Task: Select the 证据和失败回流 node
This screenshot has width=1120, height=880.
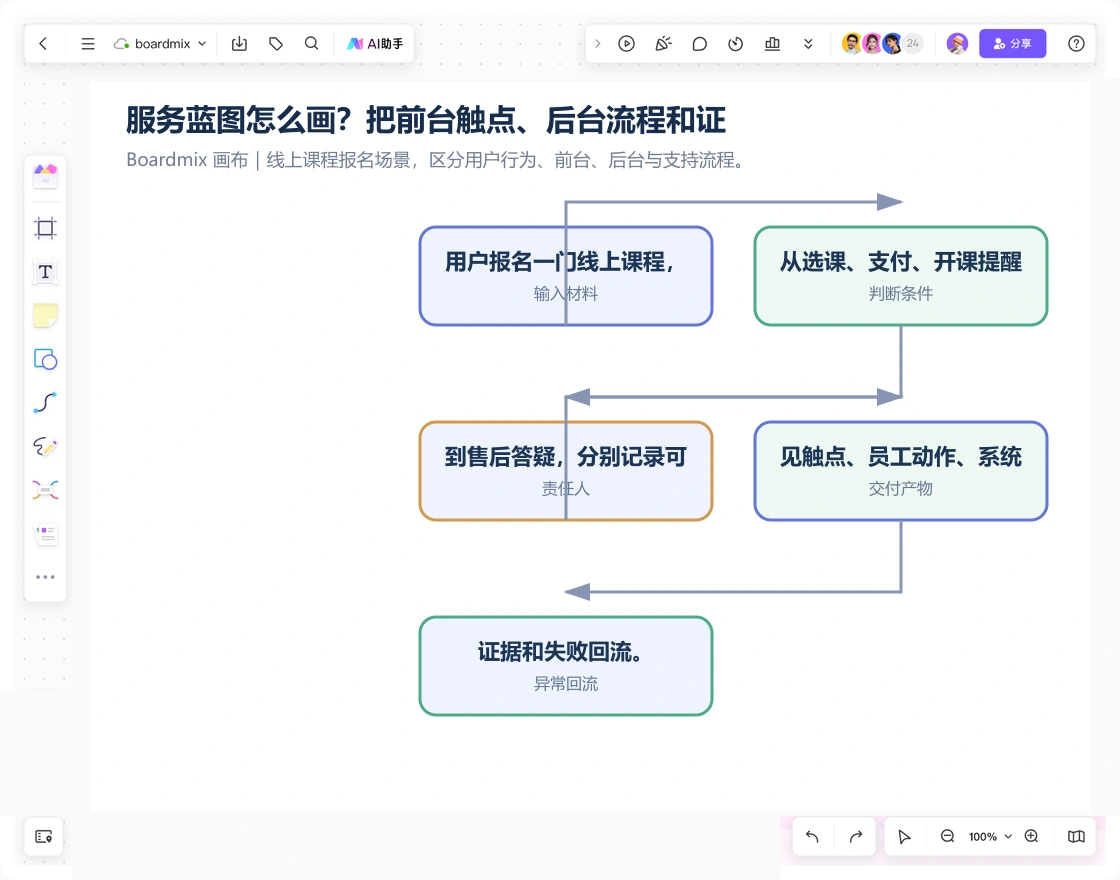Action: click(566, 666)
